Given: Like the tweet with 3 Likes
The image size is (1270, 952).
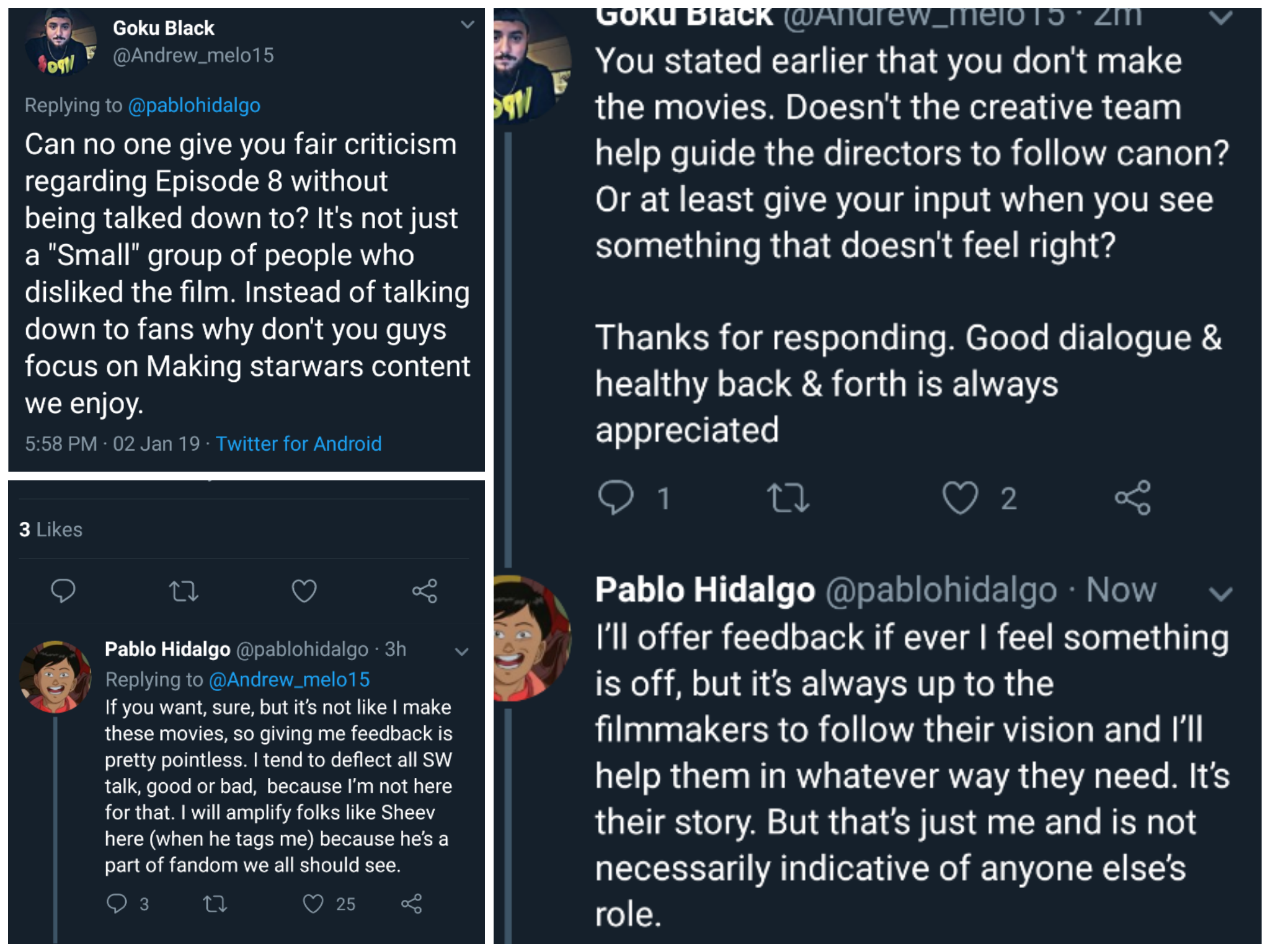Looking at the screenshot, I should pyautogui.click(x=304, y=591).
